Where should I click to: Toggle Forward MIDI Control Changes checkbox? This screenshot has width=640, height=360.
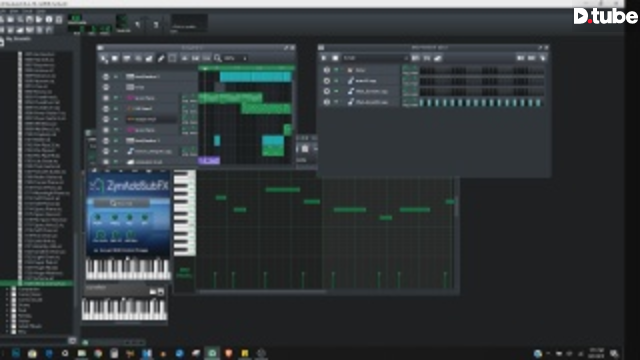96,250
